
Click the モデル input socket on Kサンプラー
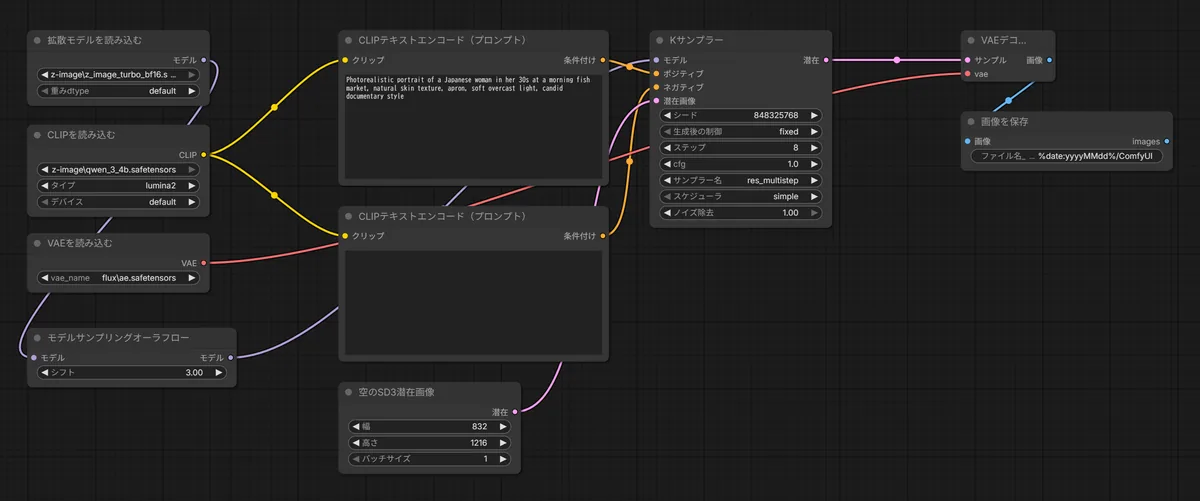(x=656, y=60)
